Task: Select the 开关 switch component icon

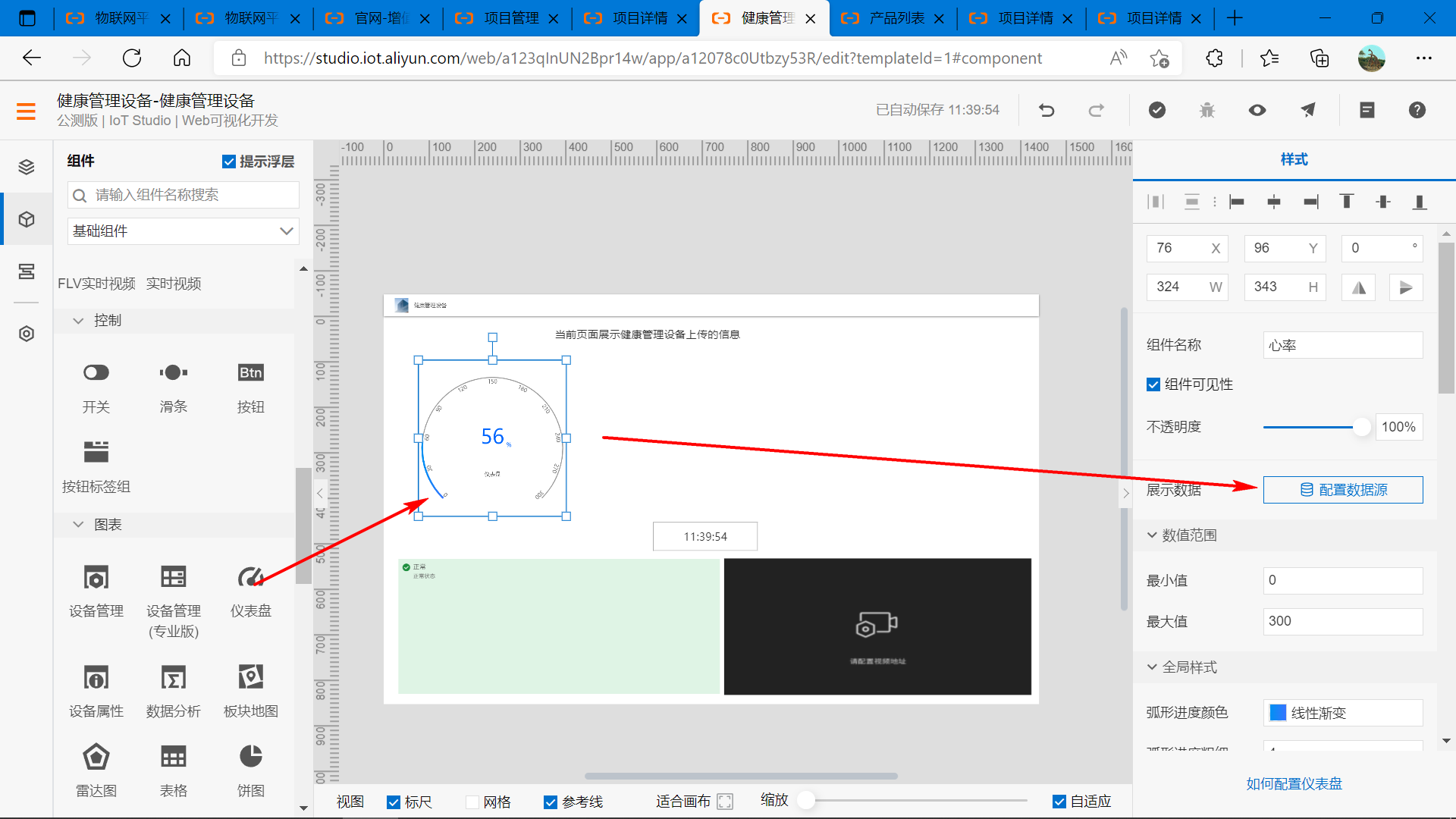Action: tap(96, 372)
